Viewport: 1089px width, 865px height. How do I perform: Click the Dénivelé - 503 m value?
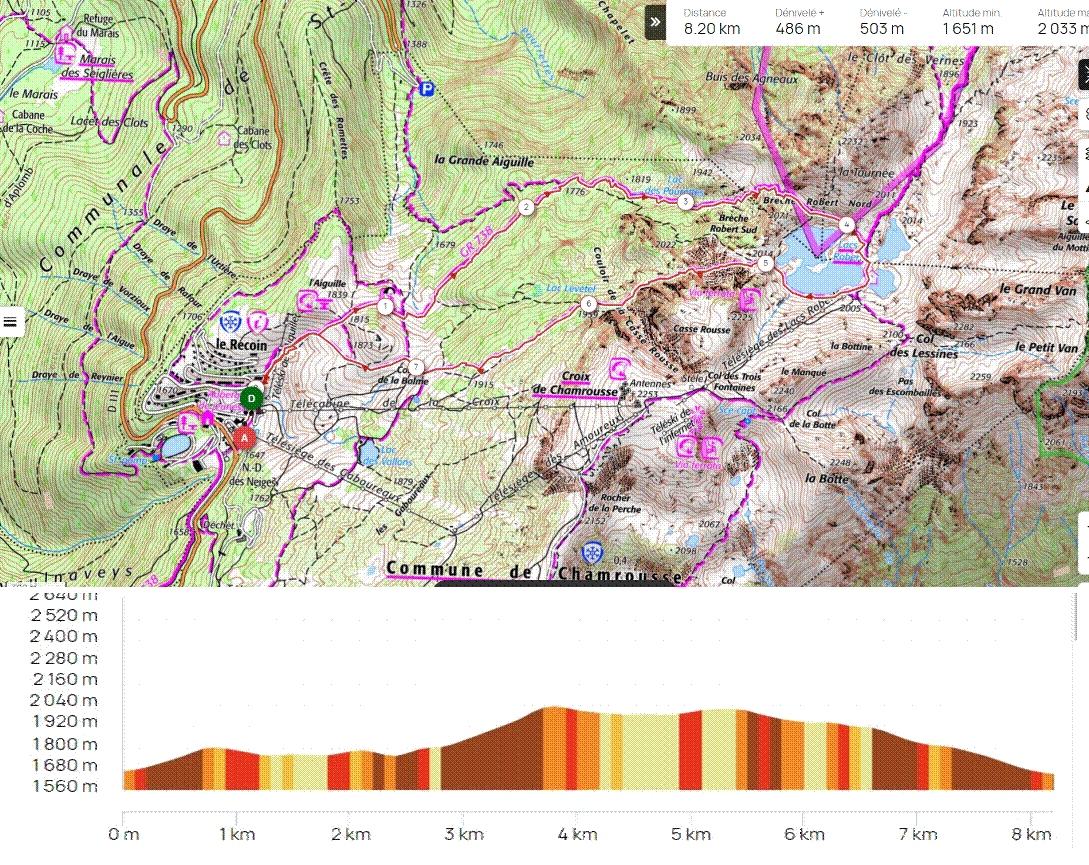[x=882, y=29]
